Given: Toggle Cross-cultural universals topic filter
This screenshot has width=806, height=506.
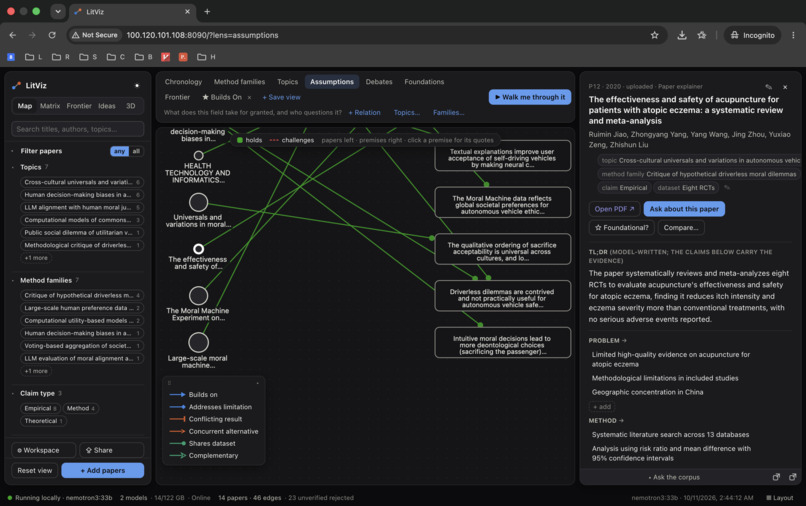Looking at the screenshot, I should coord(82,182).
